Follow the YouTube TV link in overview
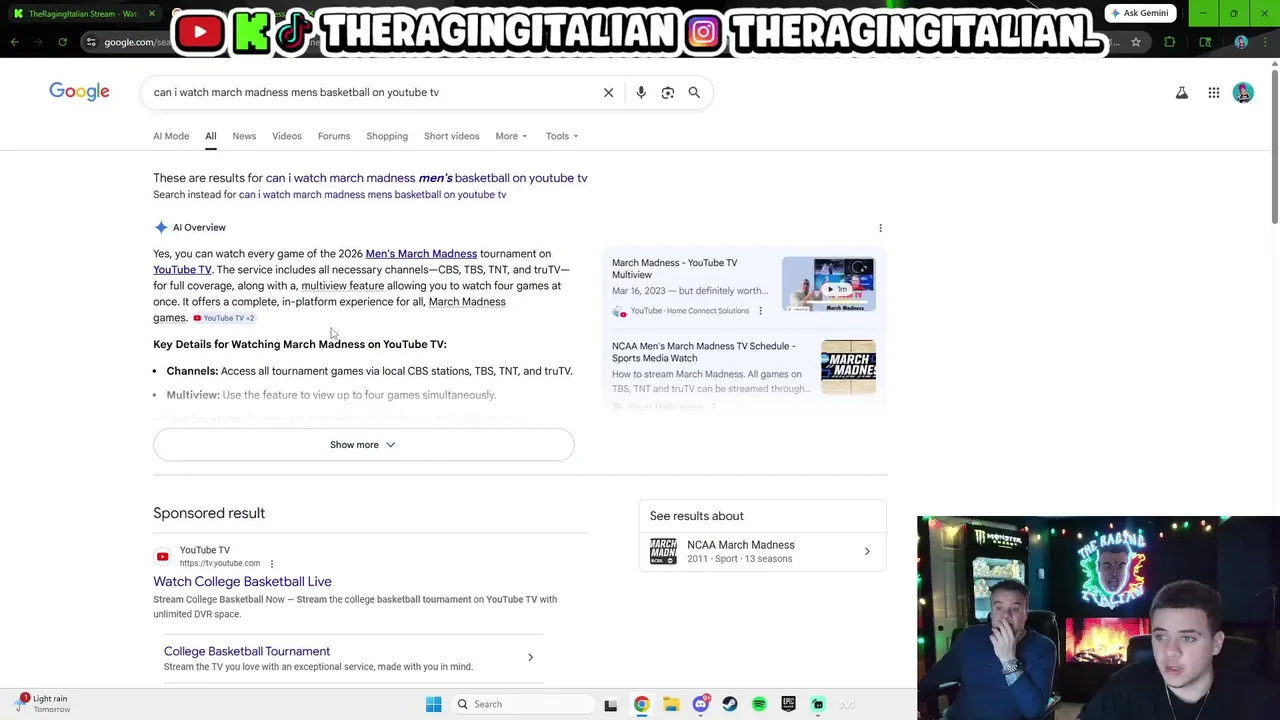Image resolution: width=1280 pixels, height=720 pixels. (x=182, y=270)
